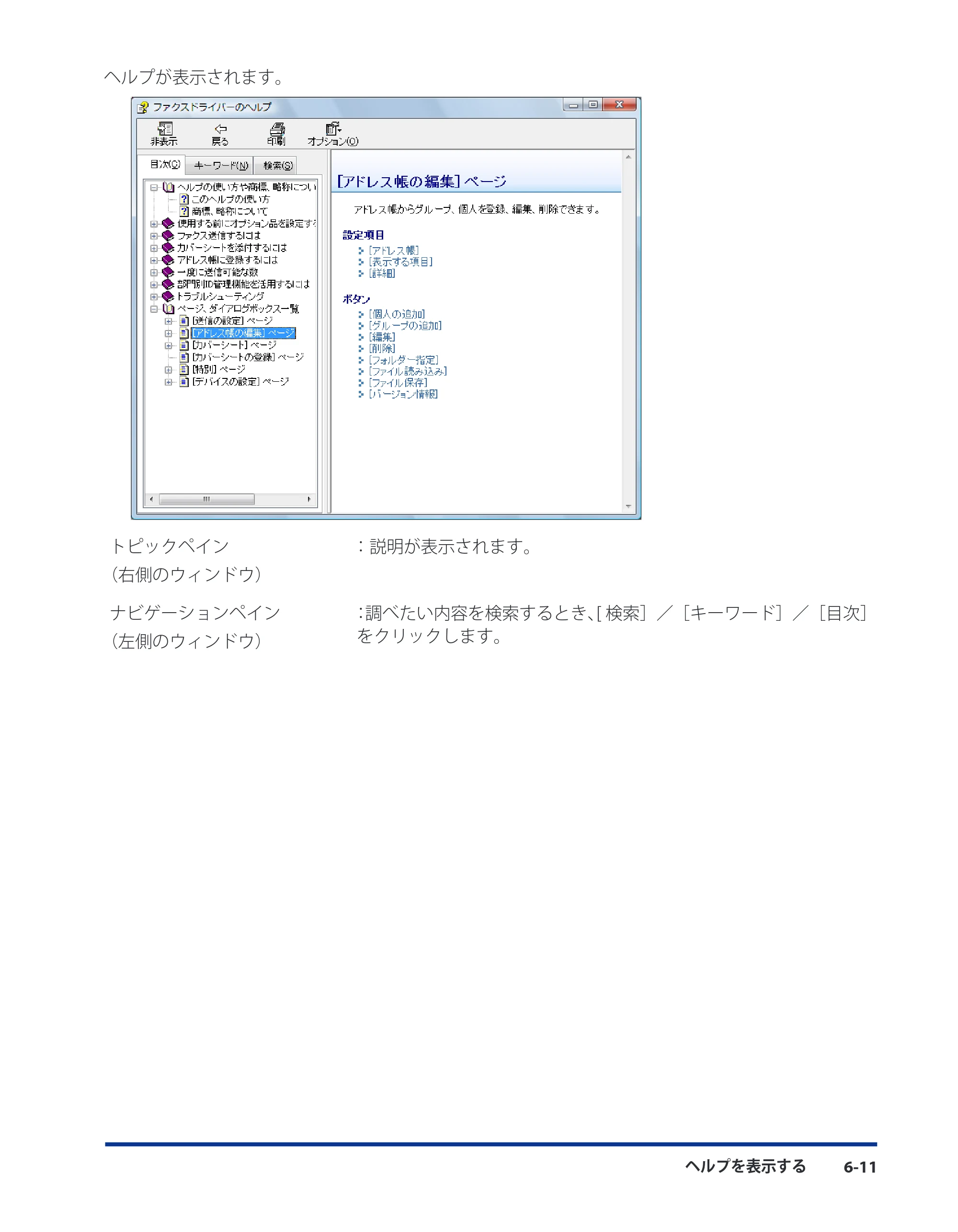
Task: Click the question-mark icon beside 商標、略称について
Action: [x=184, y=211]
